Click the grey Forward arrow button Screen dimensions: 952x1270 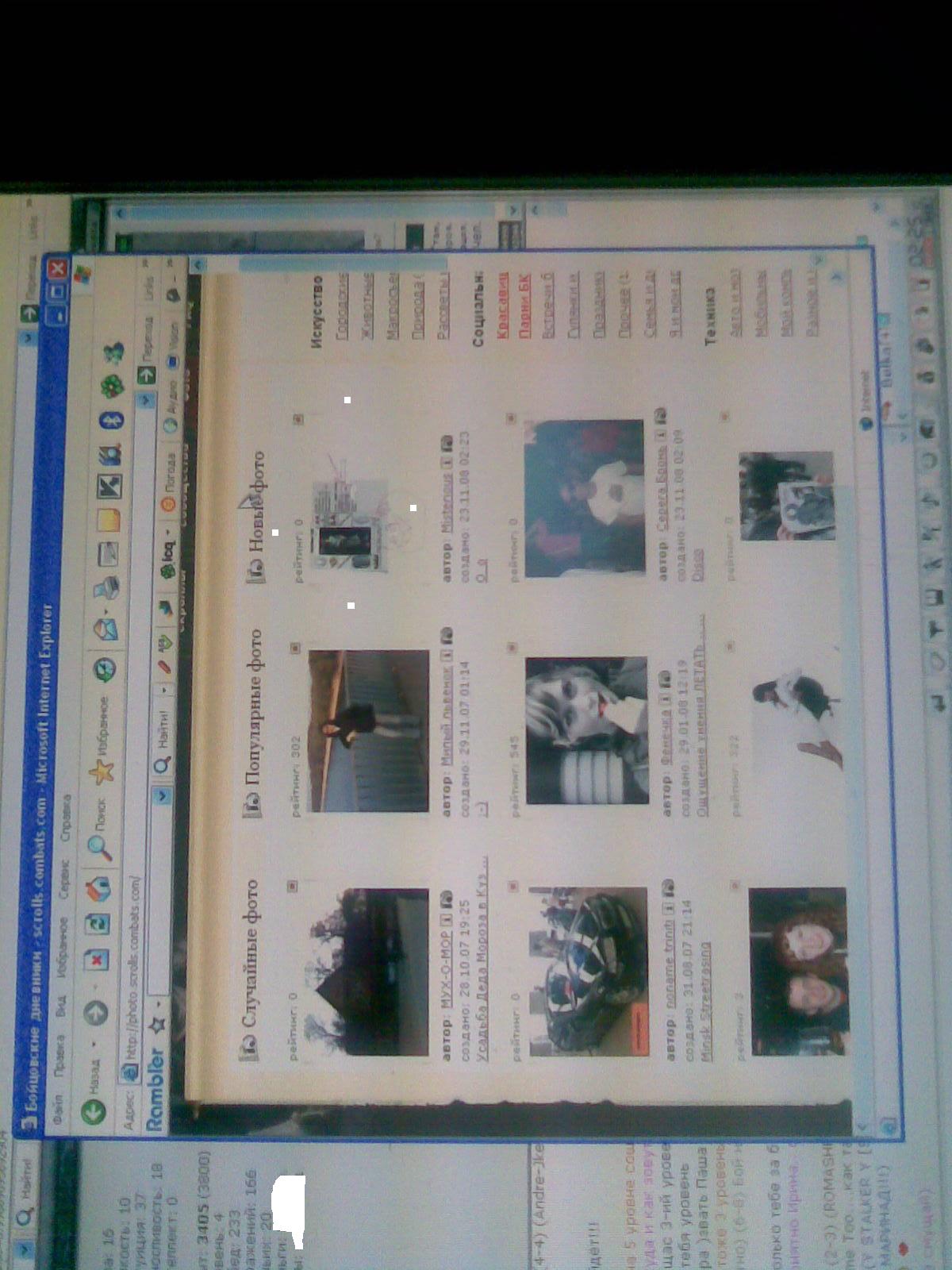[x=96, y=1011]
